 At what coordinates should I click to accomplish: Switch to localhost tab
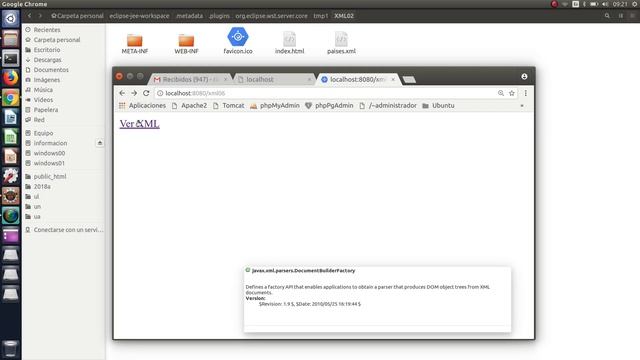274,79
